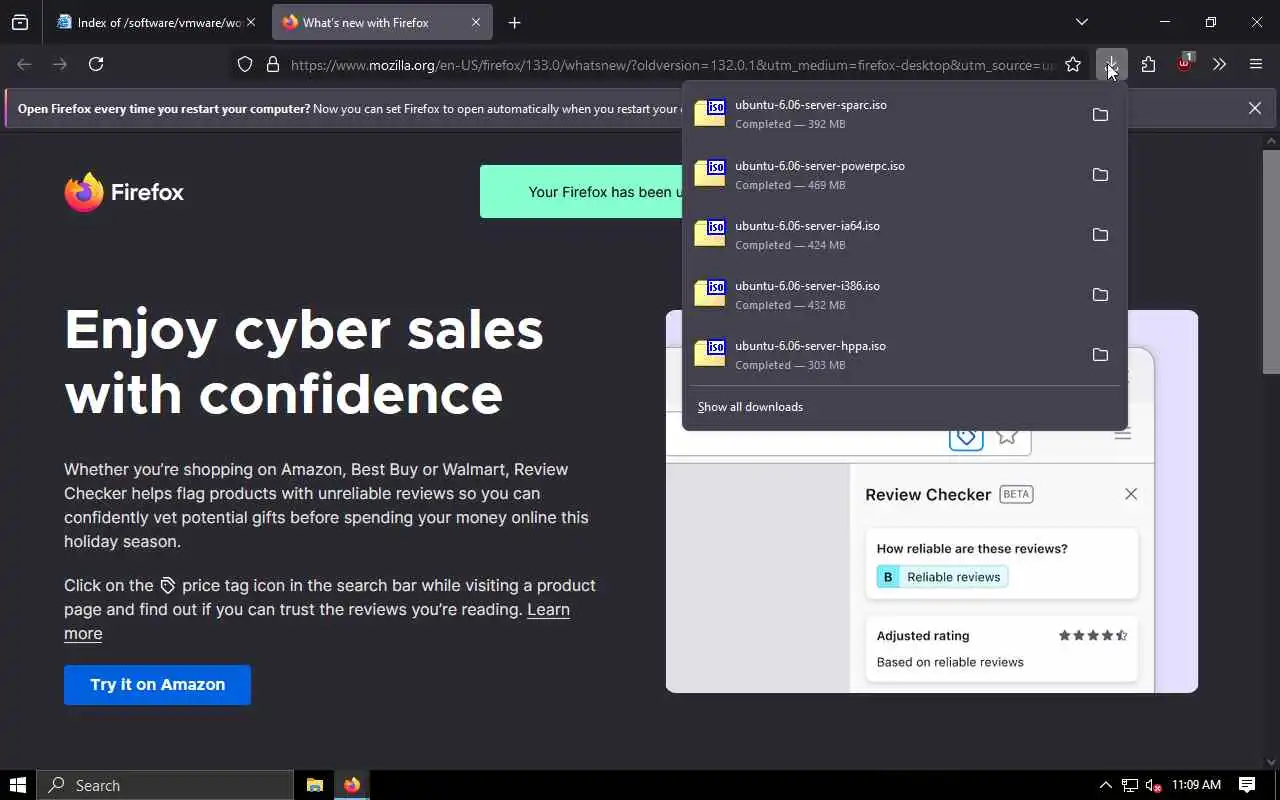Close the Review Checker illustration panel

point(1131,494)
